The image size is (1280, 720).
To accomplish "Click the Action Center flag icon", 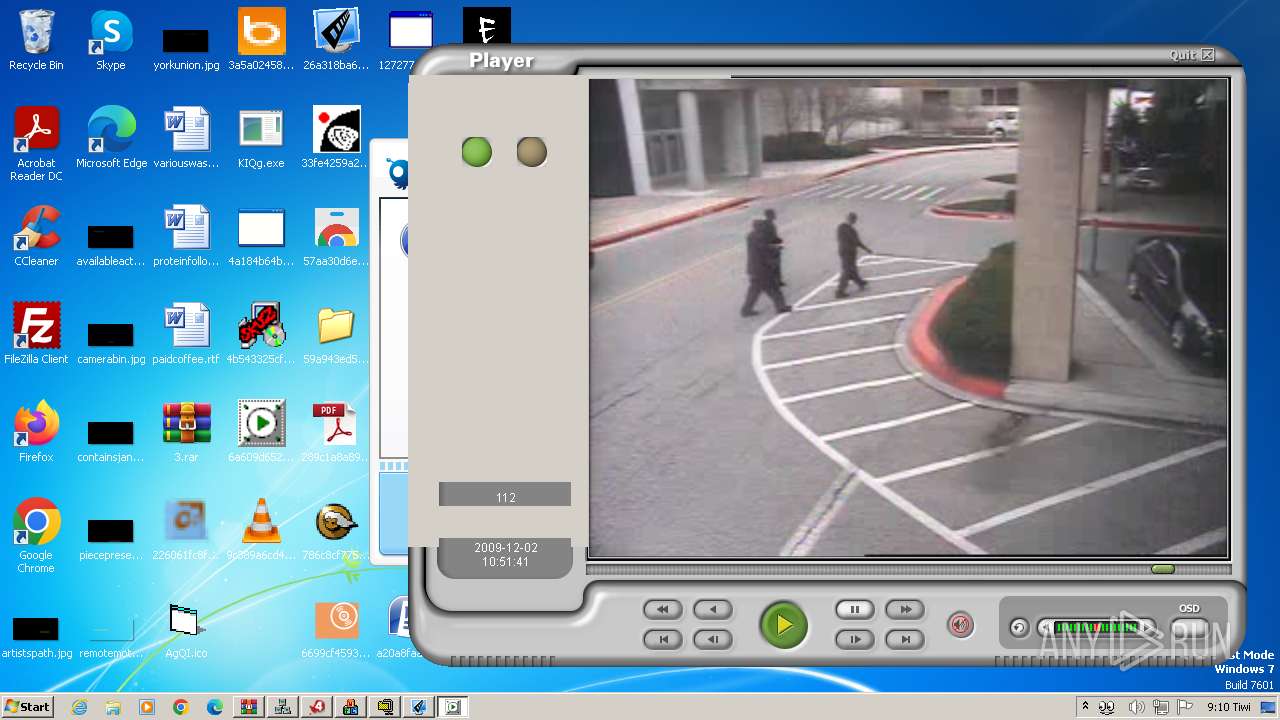I will 1186,707.
